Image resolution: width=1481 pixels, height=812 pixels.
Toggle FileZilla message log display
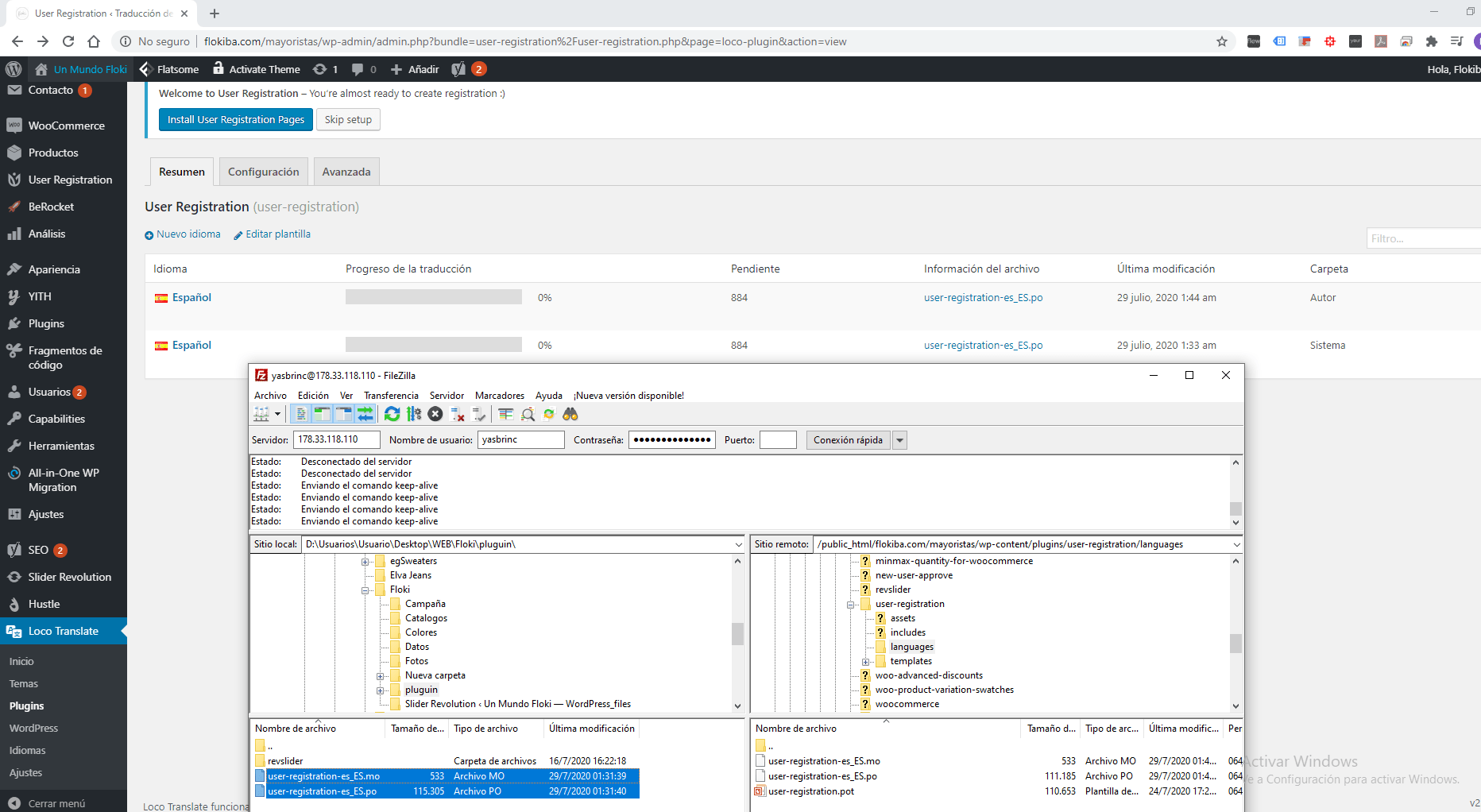click(x=301, y=414)
